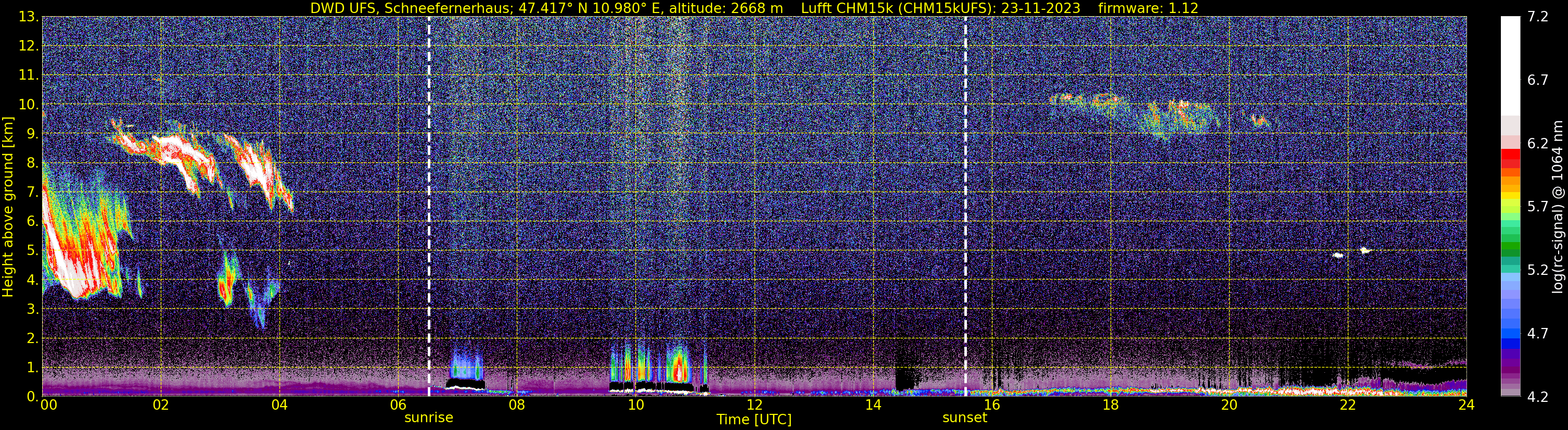Click the "7." height-axis tick label

(33, 193)
